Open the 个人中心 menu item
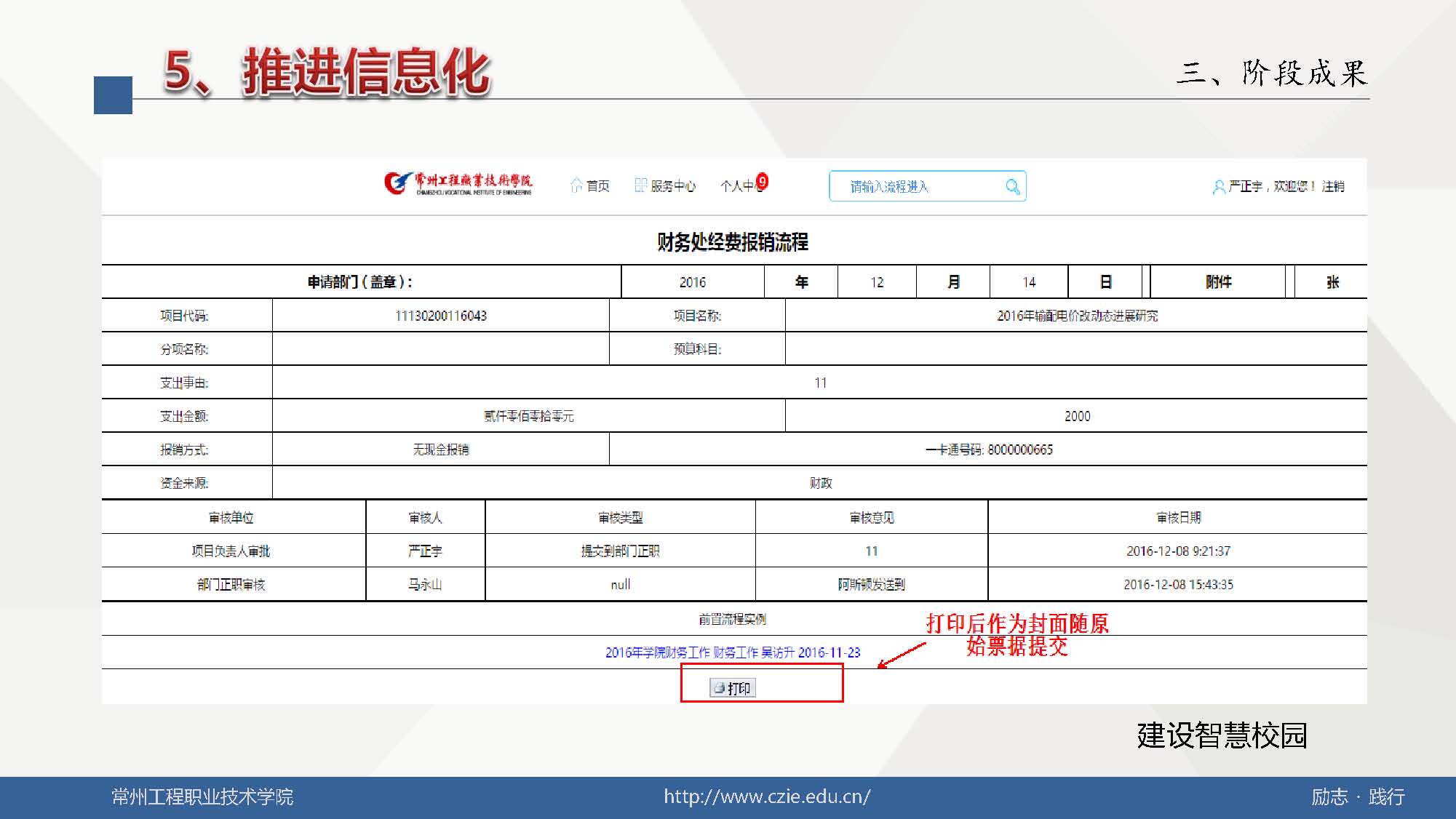1456x819 pixels. [738, 187]
